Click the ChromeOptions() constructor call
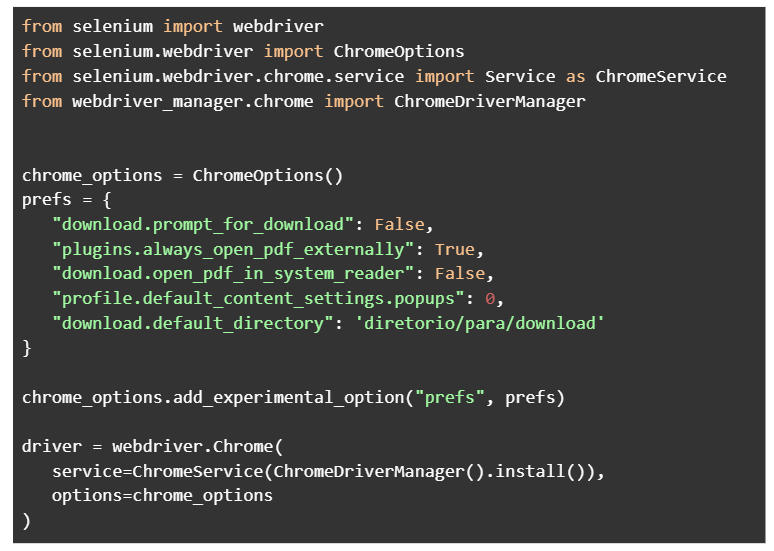This screenshot has width=774, height=551. point(268,175)
